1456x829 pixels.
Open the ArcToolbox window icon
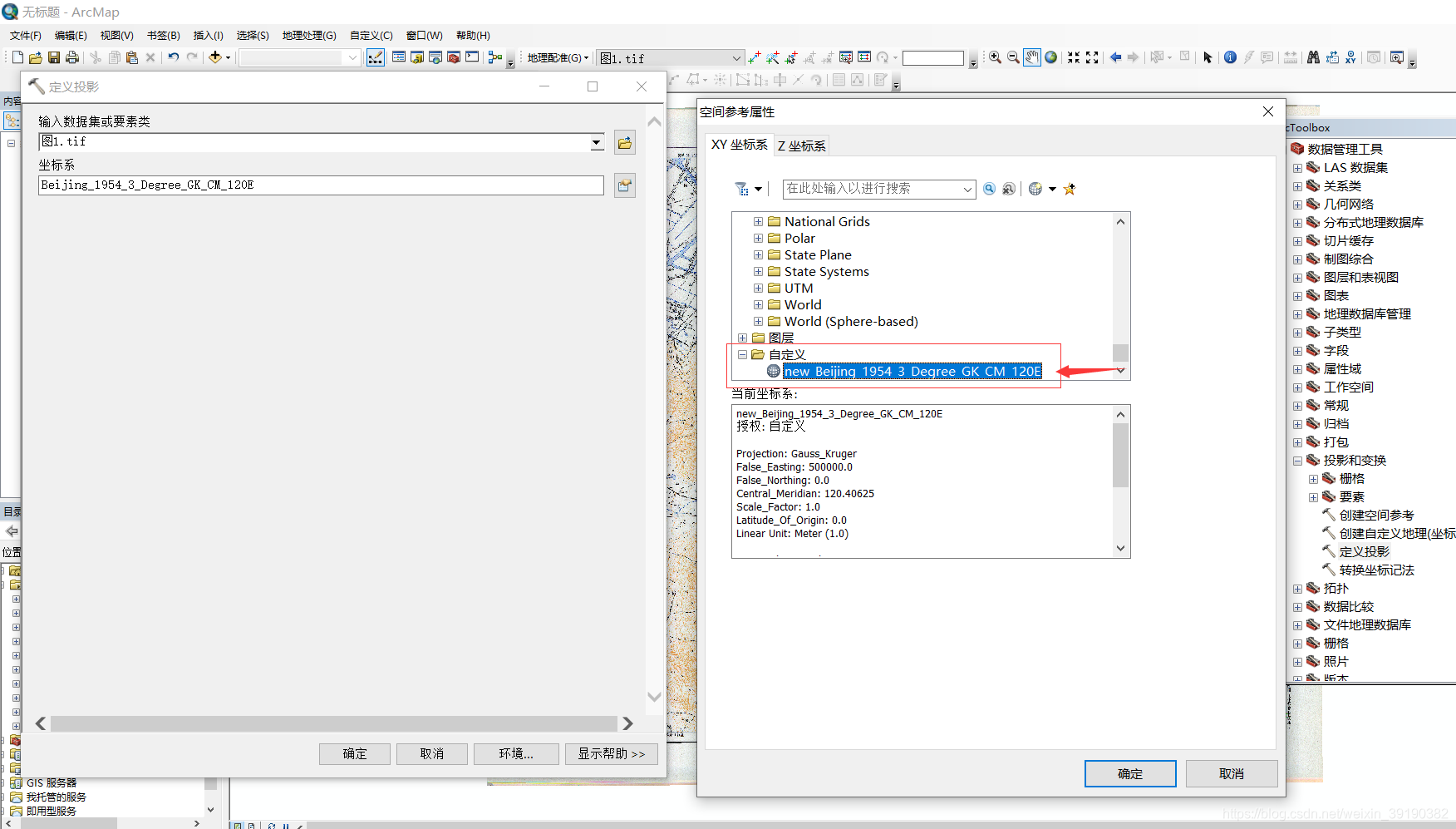454,57
